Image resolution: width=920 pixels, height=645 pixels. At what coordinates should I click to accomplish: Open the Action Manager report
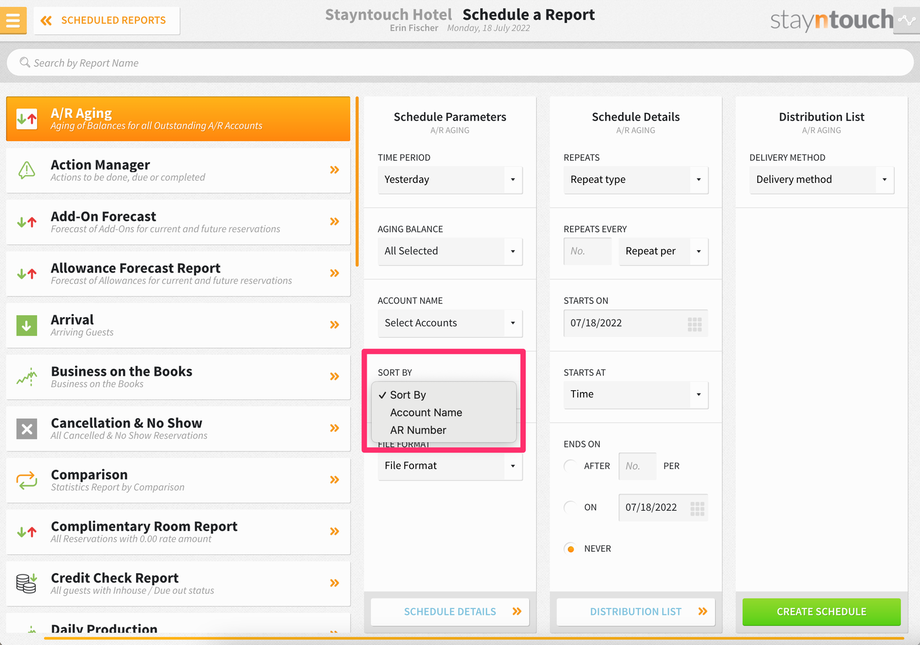tap(178, 170)
